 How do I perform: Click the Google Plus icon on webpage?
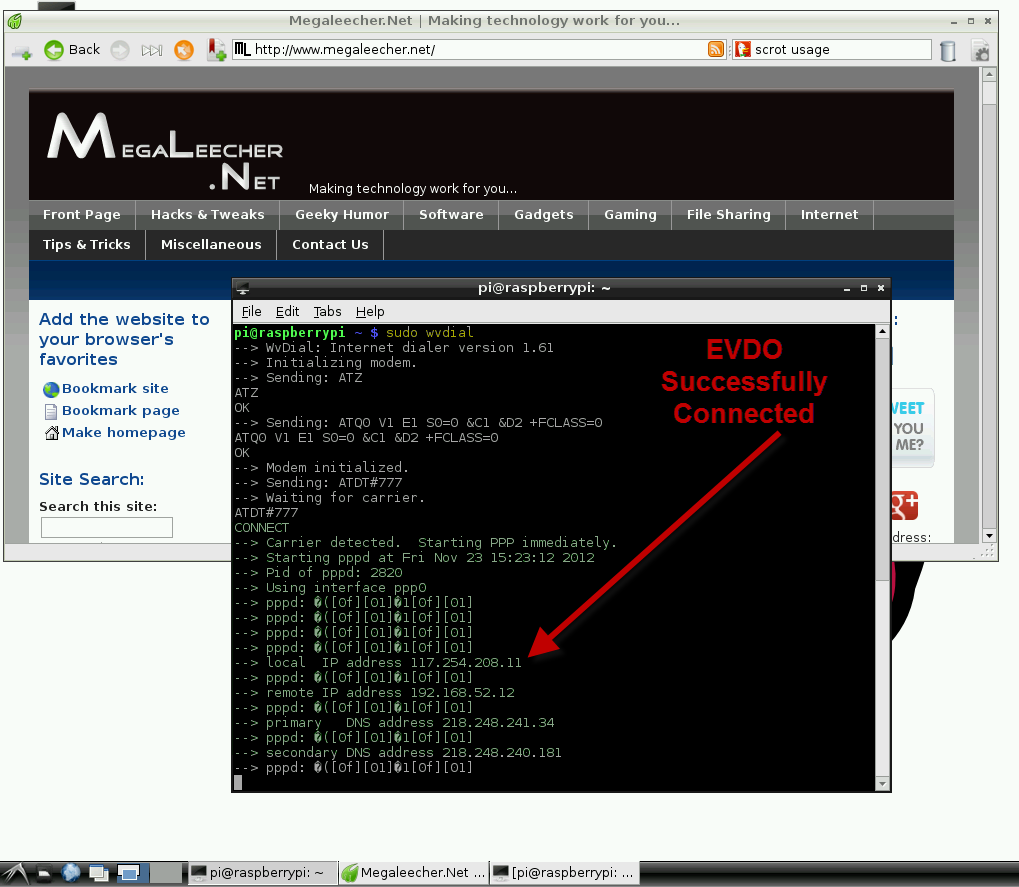(904, 505)
